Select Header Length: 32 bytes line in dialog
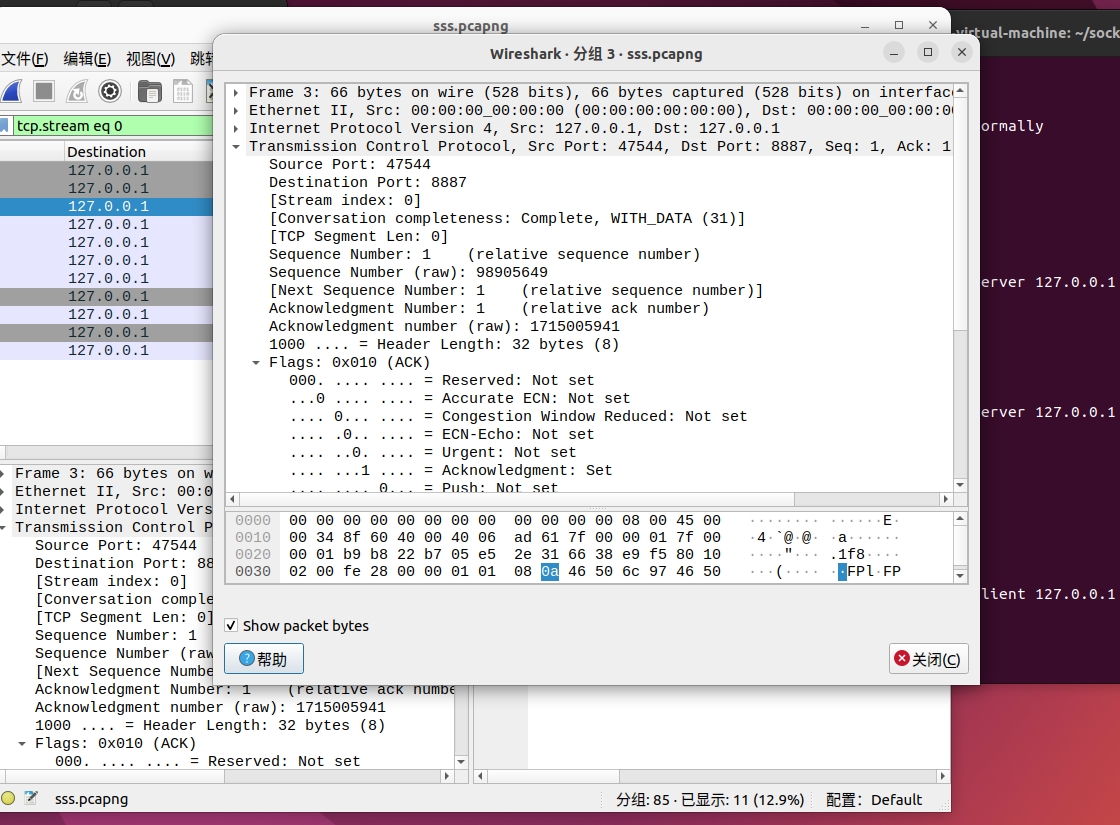 tap(444, 344)
